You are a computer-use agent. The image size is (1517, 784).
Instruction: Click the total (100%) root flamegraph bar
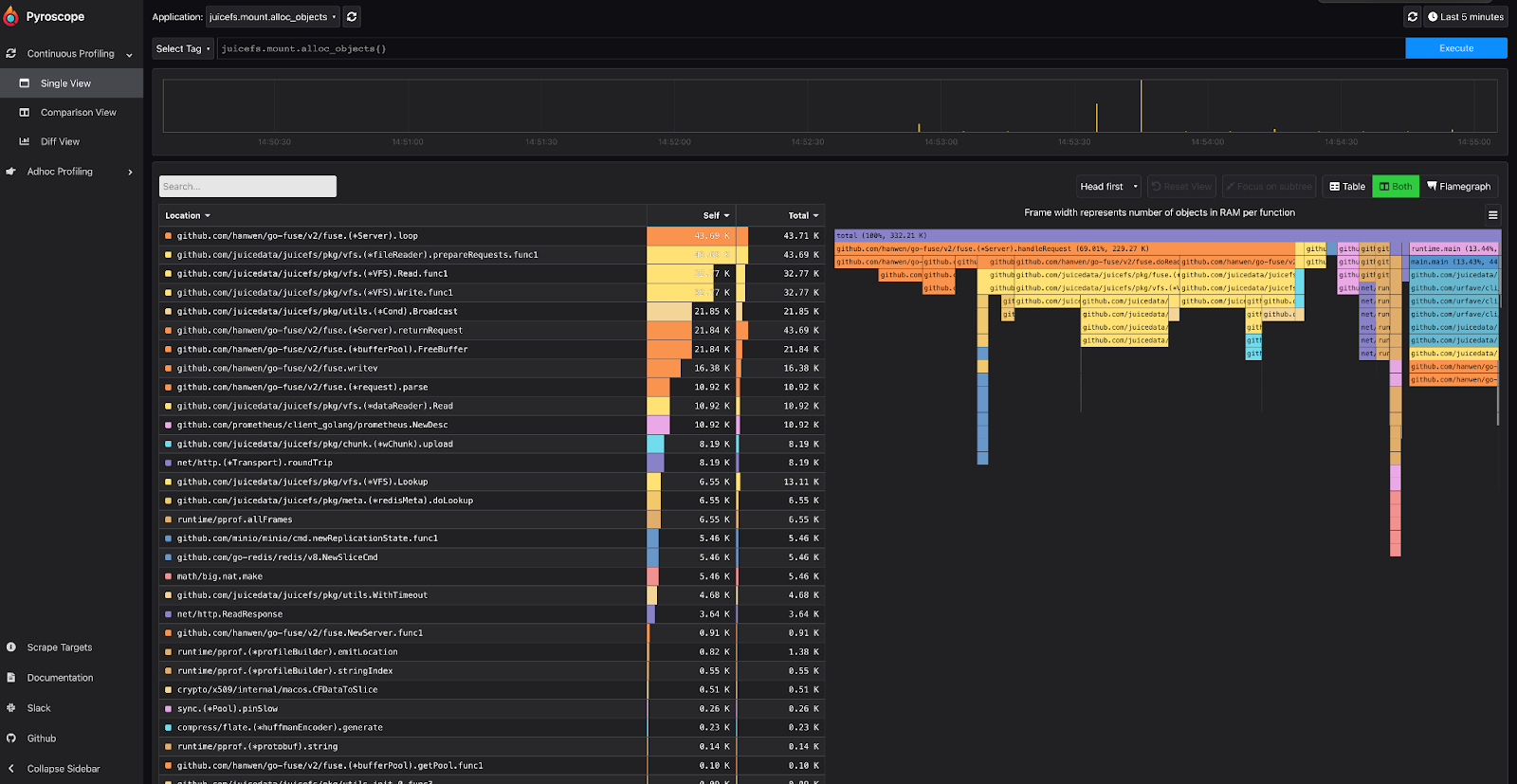(1167, 235)
